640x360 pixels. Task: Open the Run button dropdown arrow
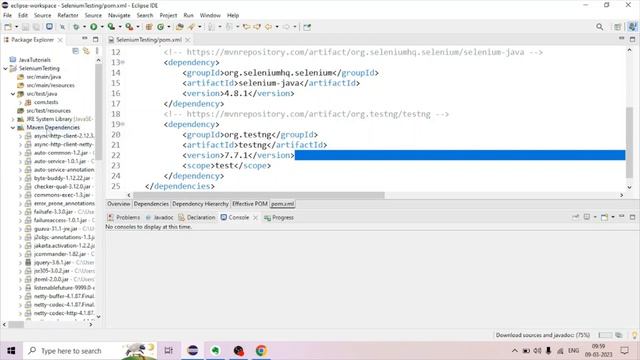[x=102, y=27]
